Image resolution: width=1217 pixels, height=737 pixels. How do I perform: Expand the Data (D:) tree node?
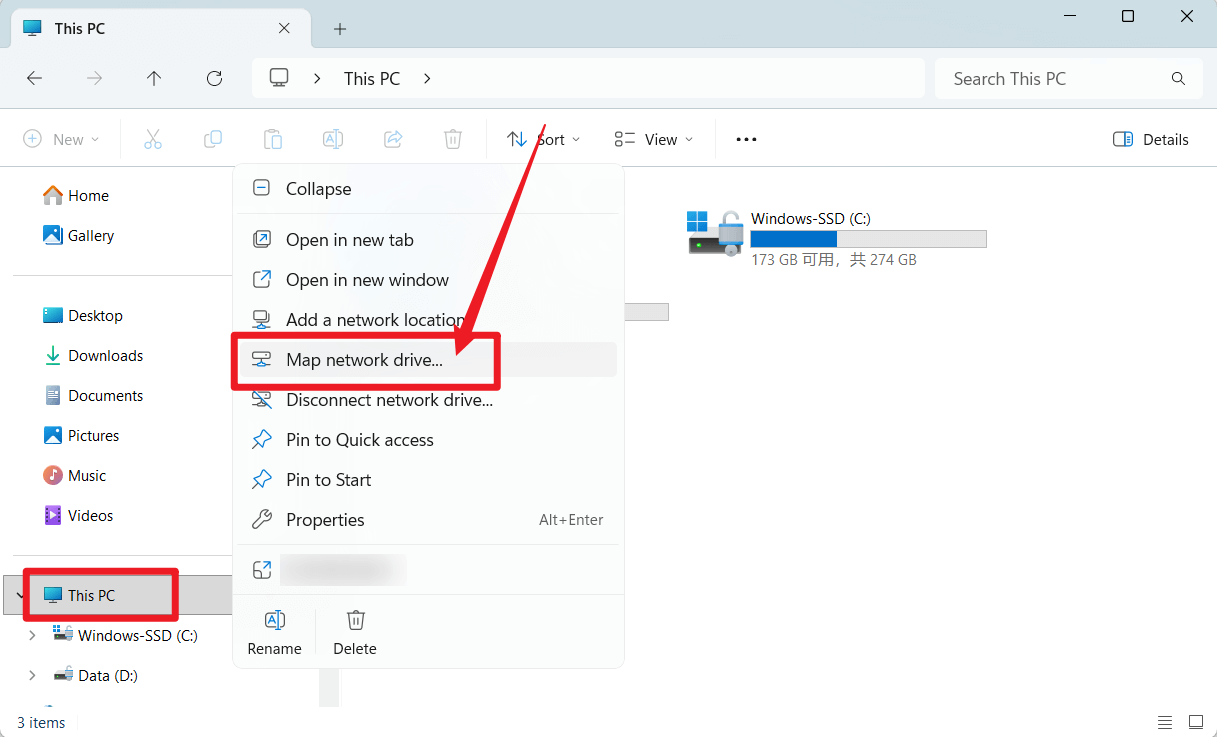pos(32,675)
